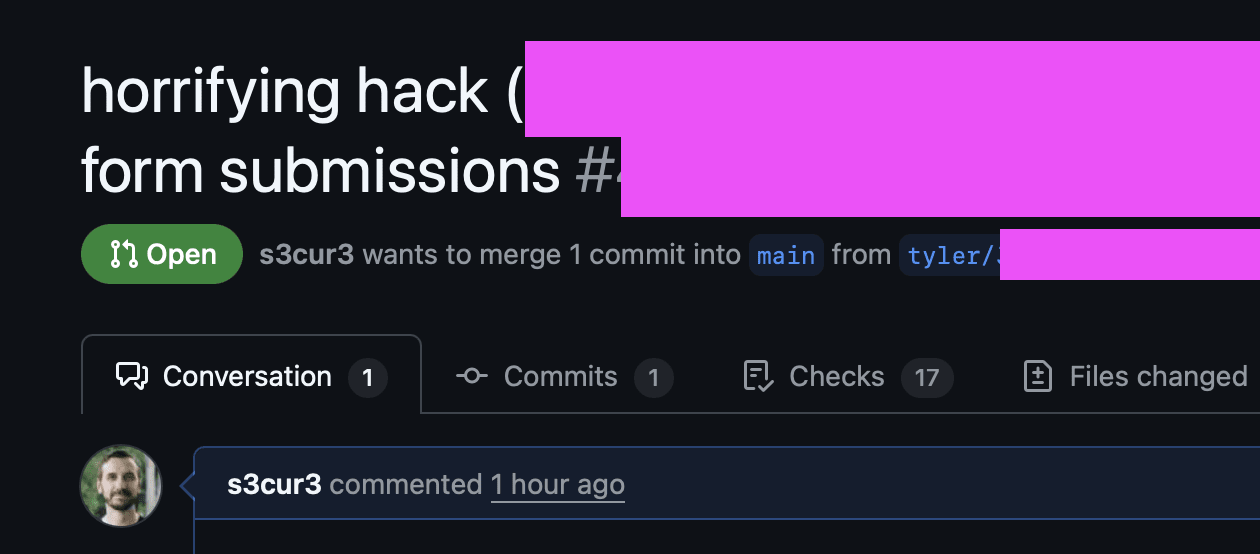Screen dimensions: 1260x554
Task: Click the 1 counter on the Conversation tab
Action: tap(368, 377)
